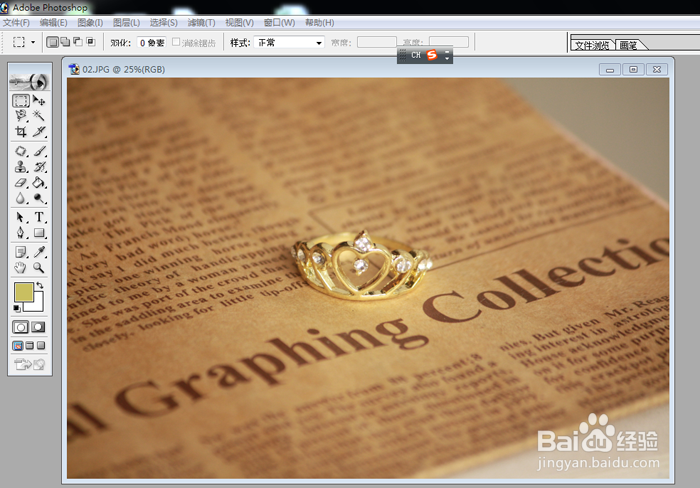
Task: Select the Type tool
Action: click(x=39, y=217)
